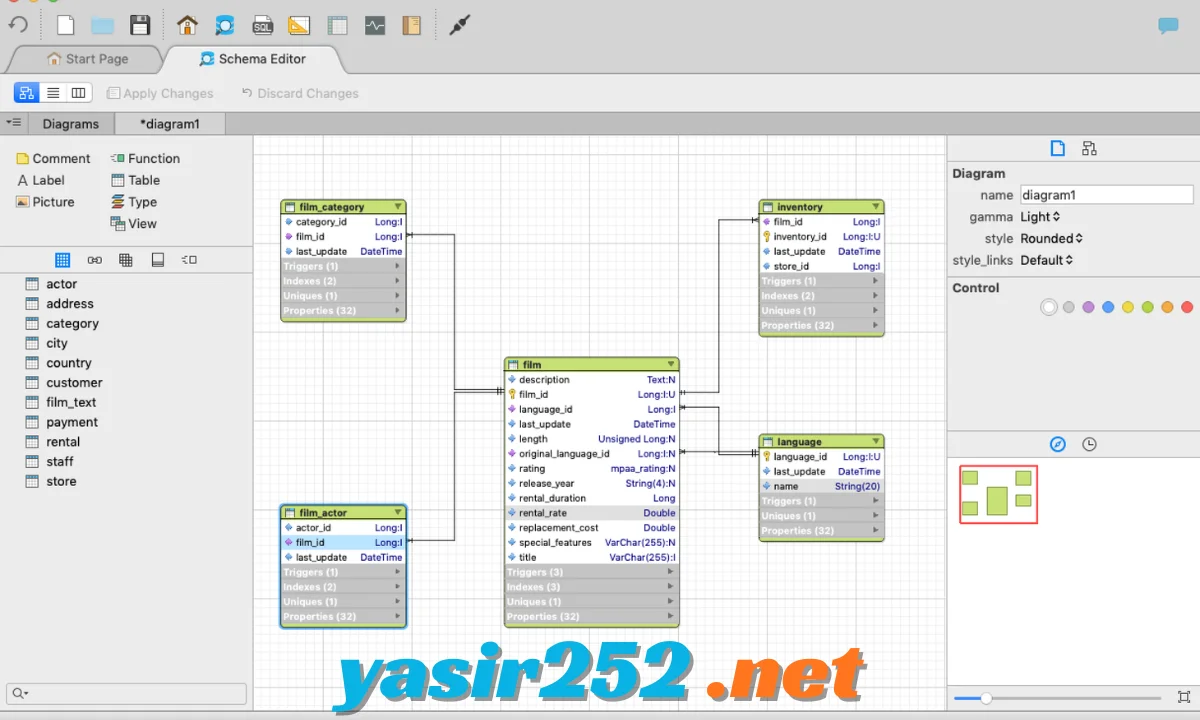1200x720 pixels.
Task: Save using the floppy disk icon
Action: tap(140, 25)
